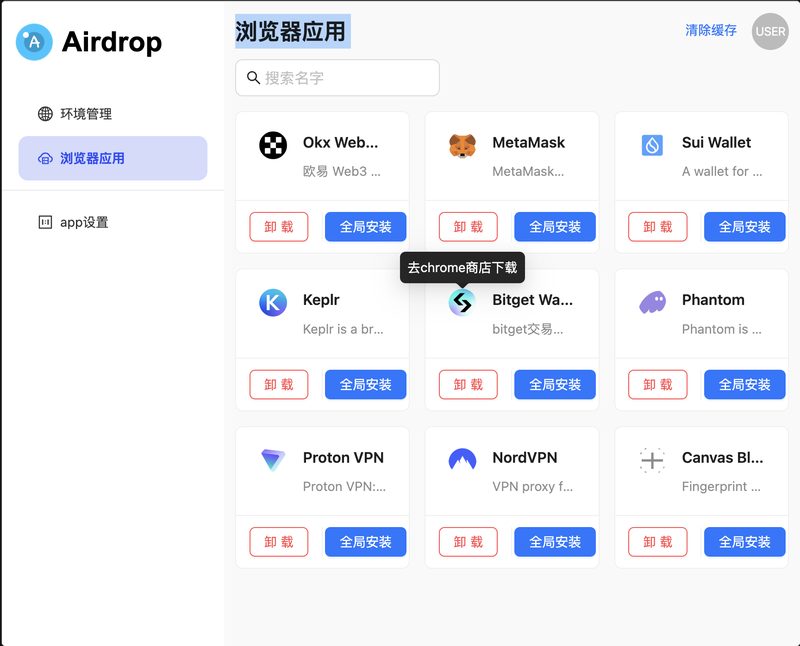
Task: Click the Keplr title text
Action: [321, 300]
